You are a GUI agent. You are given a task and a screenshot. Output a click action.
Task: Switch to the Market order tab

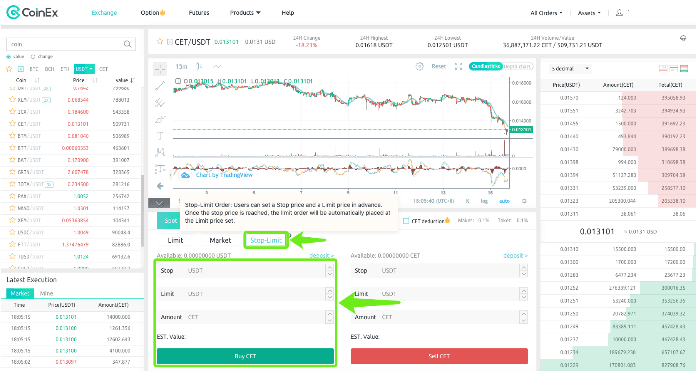click(220, 240)
